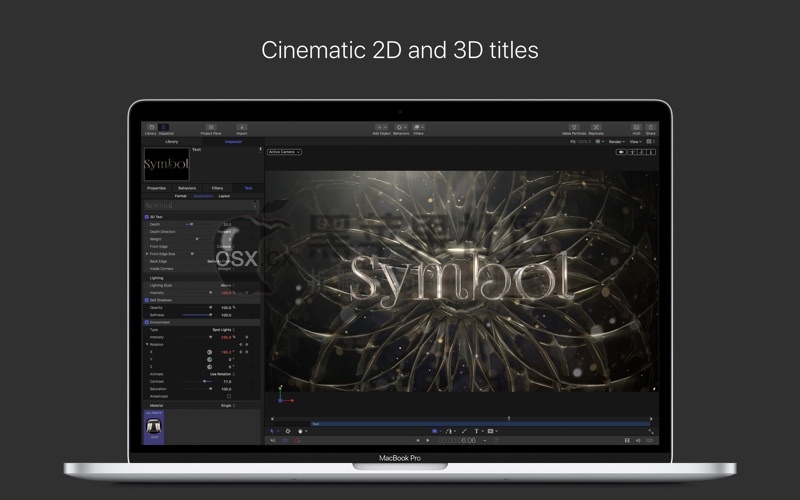
Task: Click the Make Particles icon
Action: click(574, 127)
